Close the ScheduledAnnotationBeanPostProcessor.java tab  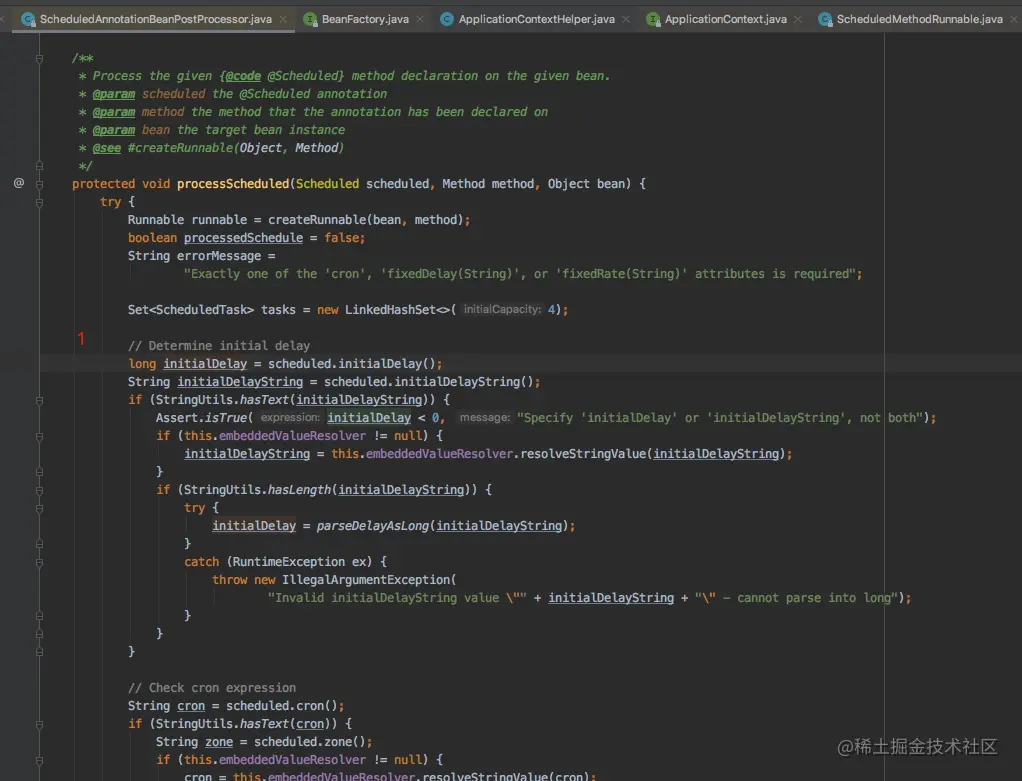(283, 20)
